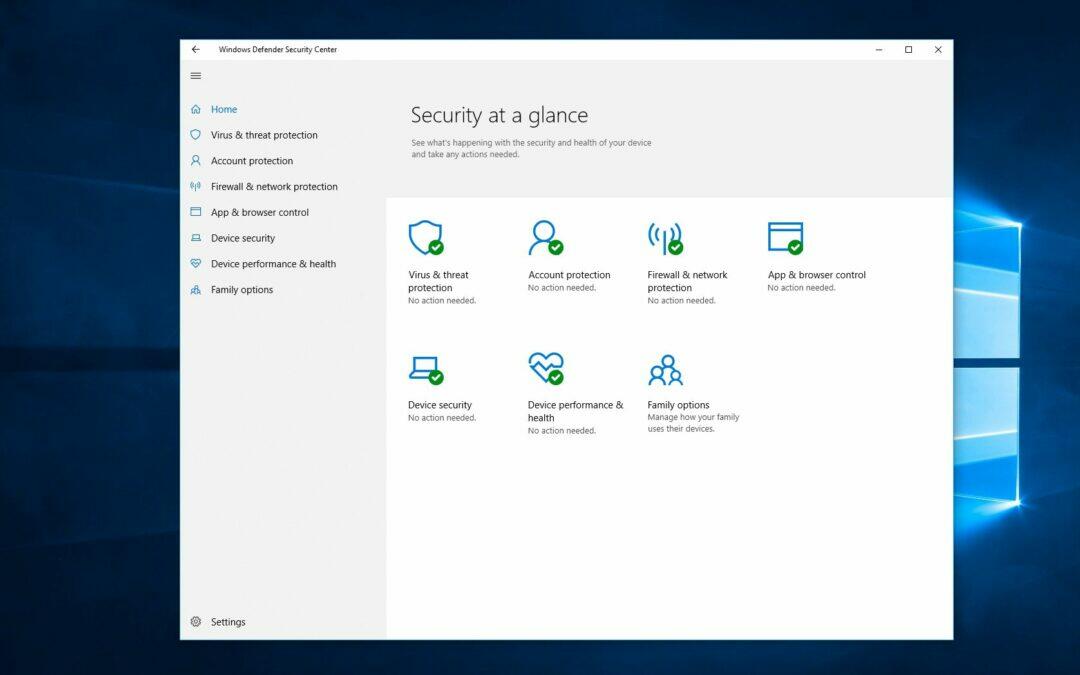Click 'No action needed.' under Virus & threat protection tile
Image resolution: width=1080 pixels, height=675 pixels.
tap(442, 301)
